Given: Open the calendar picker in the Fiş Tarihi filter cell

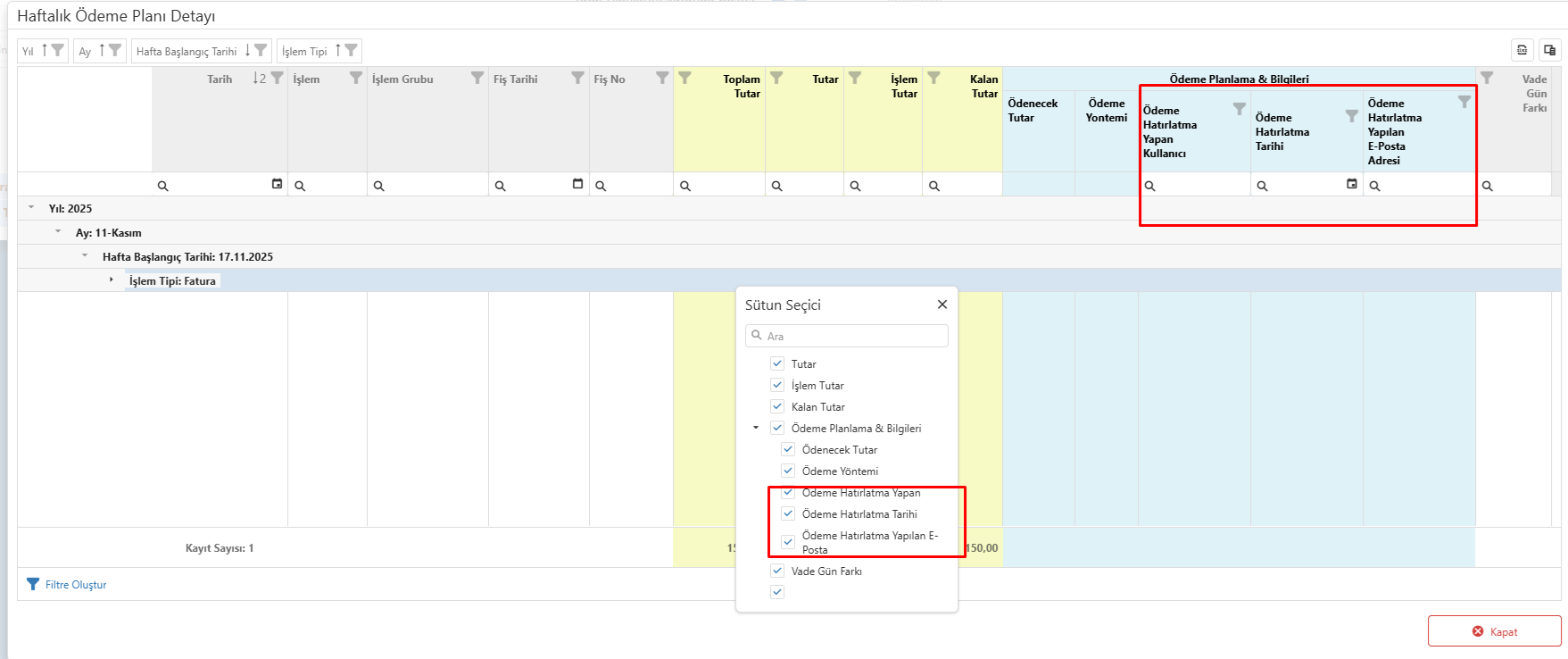Looking at the screenshot, I should point(577,184).
